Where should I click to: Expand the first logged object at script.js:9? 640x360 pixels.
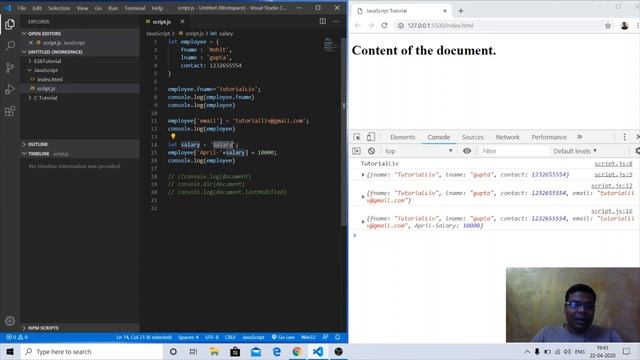coord(362,175)
